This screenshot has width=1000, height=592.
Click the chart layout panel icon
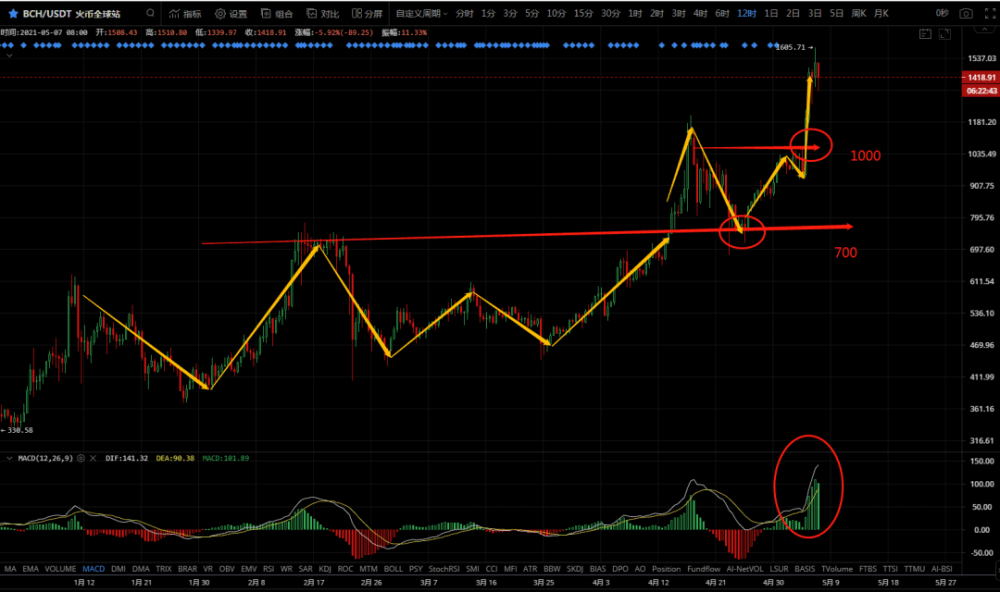(x=925, y=34)
